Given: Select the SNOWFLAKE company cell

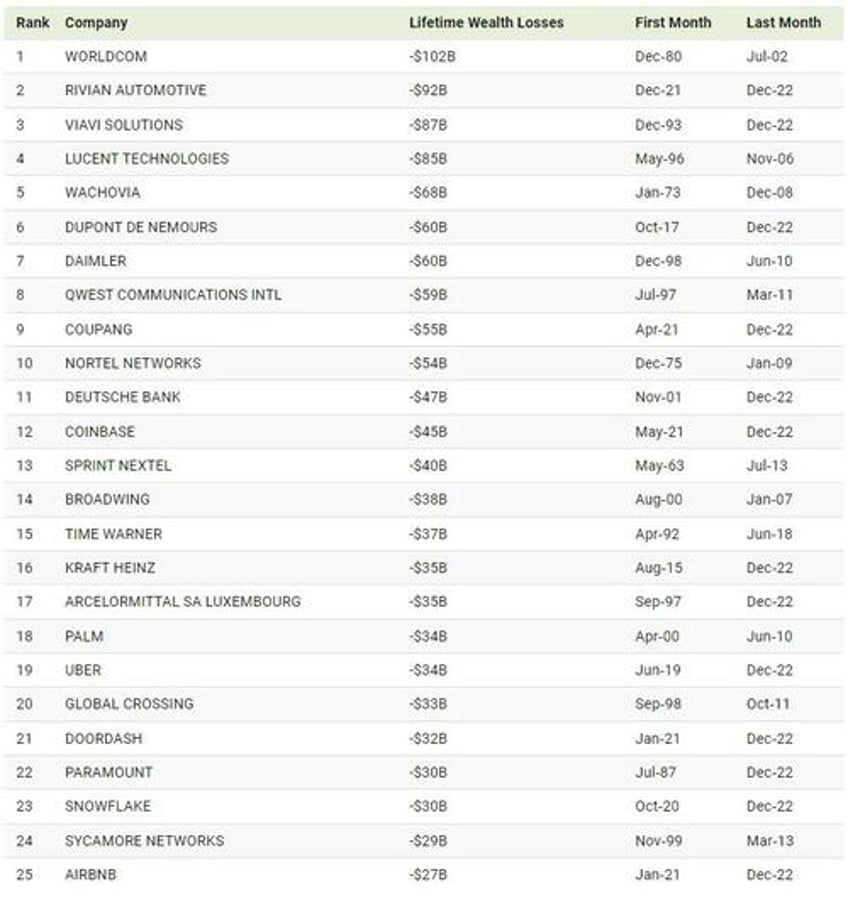Looking at the screenshot, I should pos(108,806).
